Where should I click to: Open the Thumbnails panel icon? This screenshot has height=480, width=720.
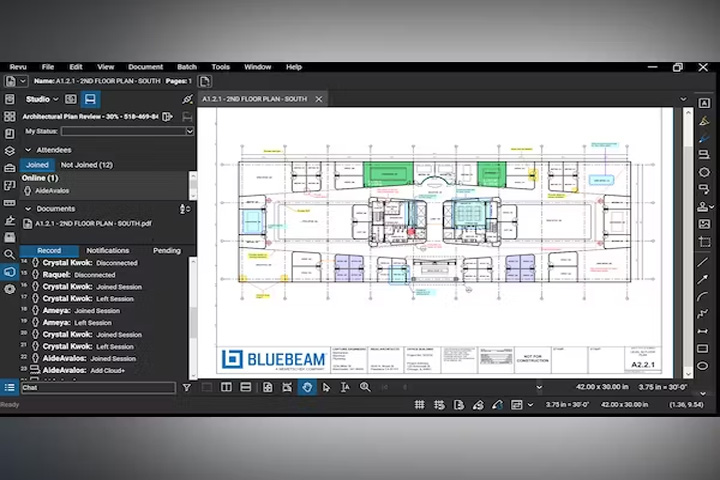(9, 116)
